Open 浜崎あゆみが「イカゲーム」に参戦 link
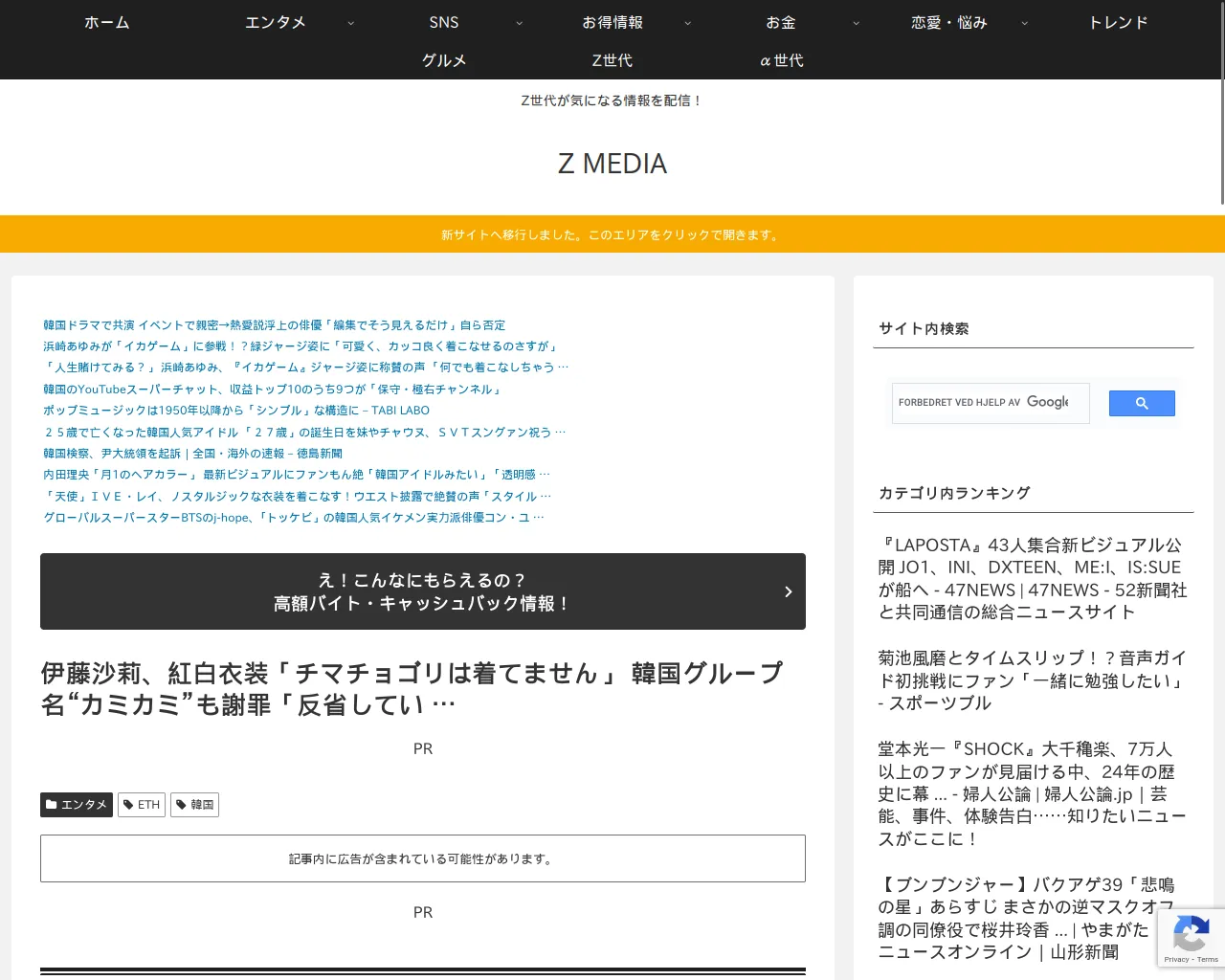1225x980 pixels. coord(301,346)
